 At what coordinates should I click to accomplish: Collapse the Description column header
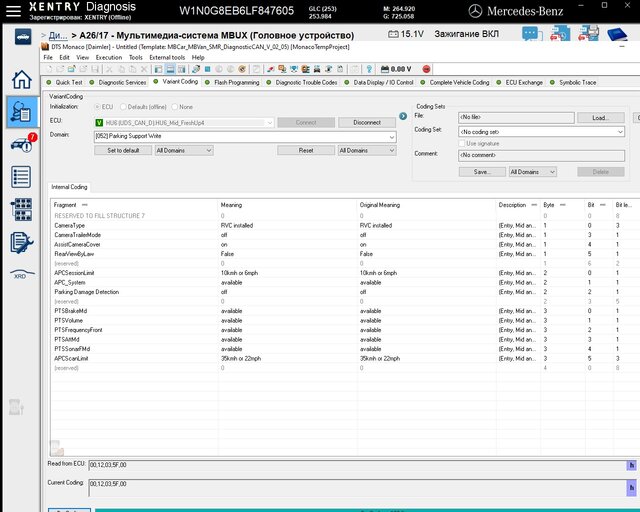pyautogui.click(x=534, y=205)
